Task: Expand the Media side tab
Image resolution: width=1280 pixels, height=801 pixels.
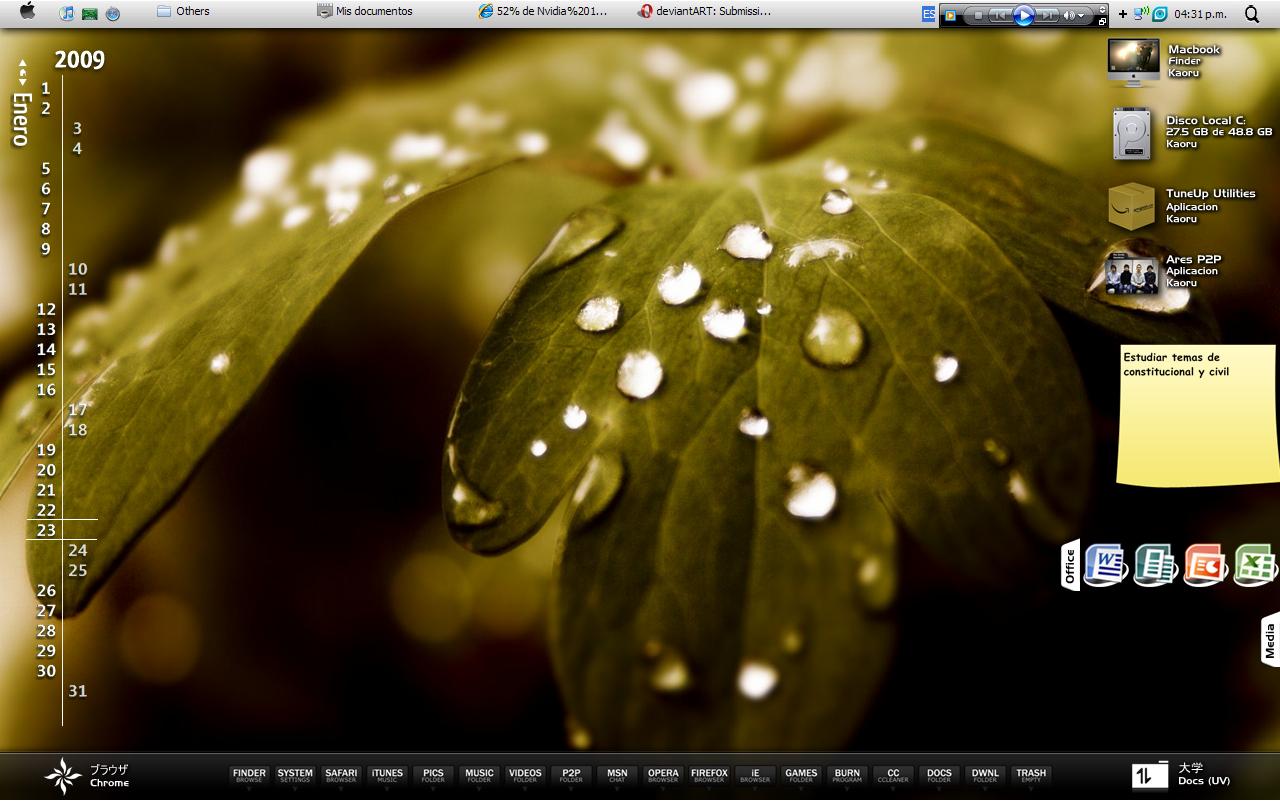Action: pyautogui.click(x=1270, y=640)
